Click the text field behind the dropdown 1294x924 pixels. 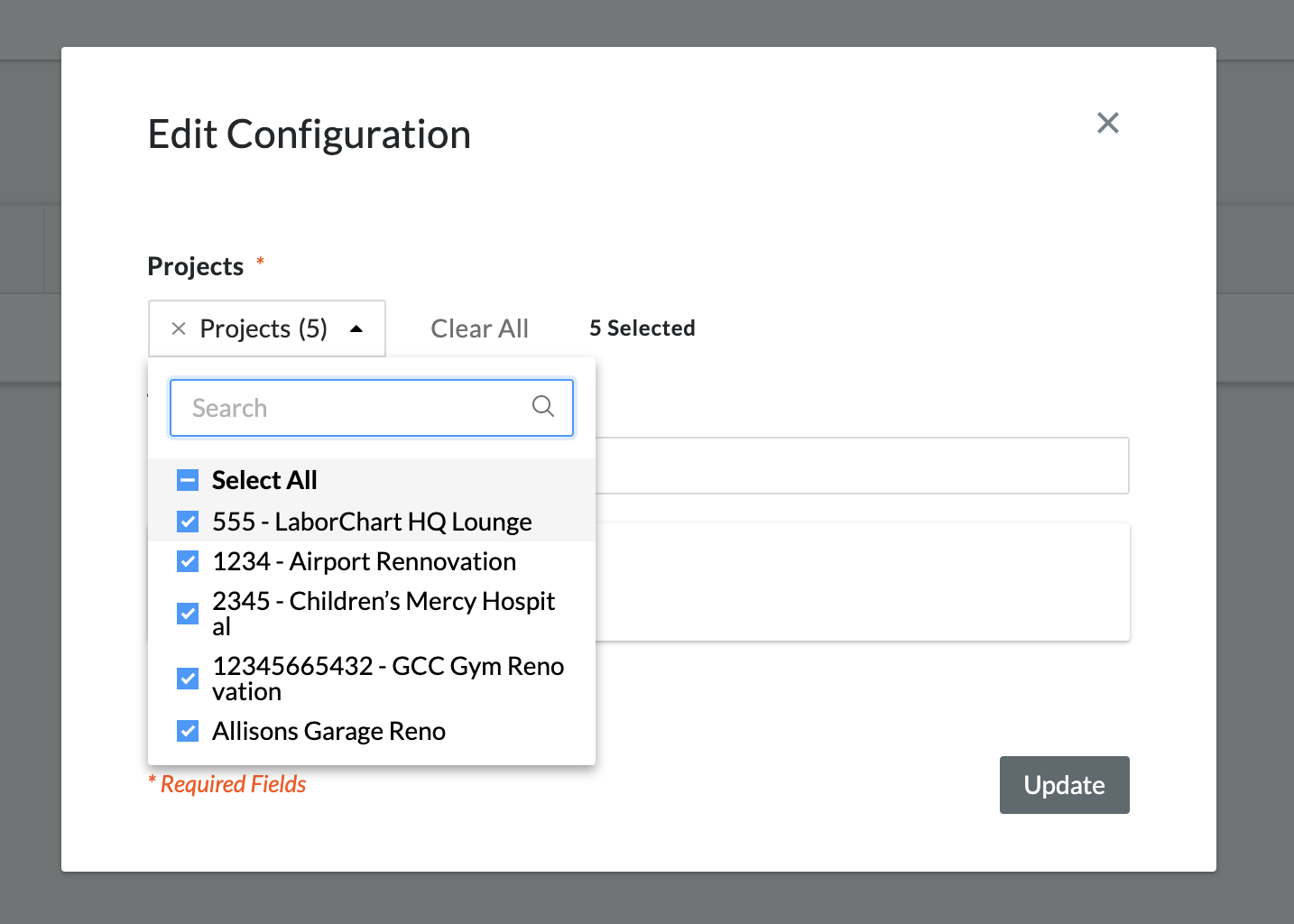[x=857, y=466]
